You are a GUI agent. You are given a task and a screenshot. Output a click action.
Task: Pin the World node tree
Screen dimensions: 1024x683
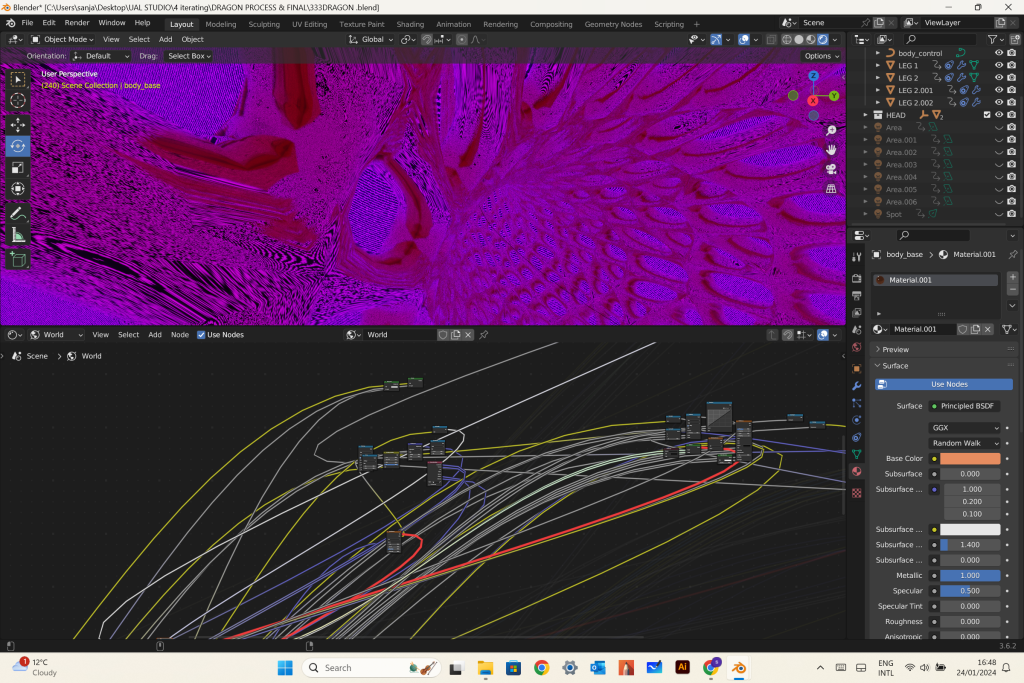coord(484,335)
